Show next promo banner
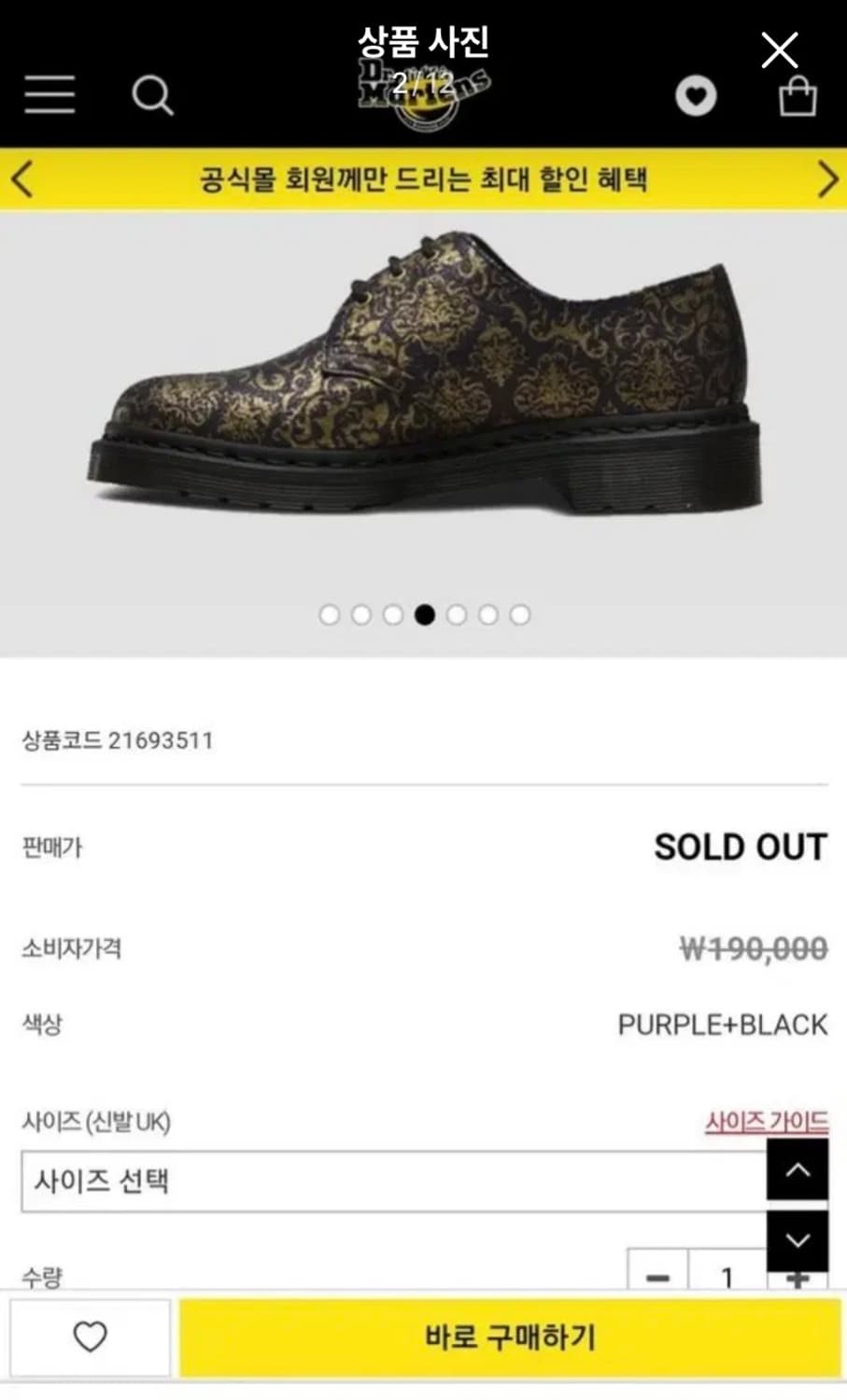Image resolution: width=847 pixels, height=1400 pixels. pyautogui.click(x=826, y=179)
